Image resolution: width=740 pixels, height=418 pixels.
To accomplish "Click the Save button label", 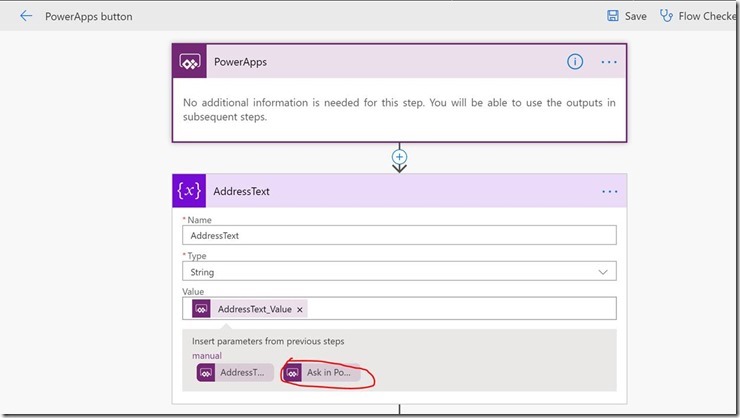I will click(x=636, y=16).
